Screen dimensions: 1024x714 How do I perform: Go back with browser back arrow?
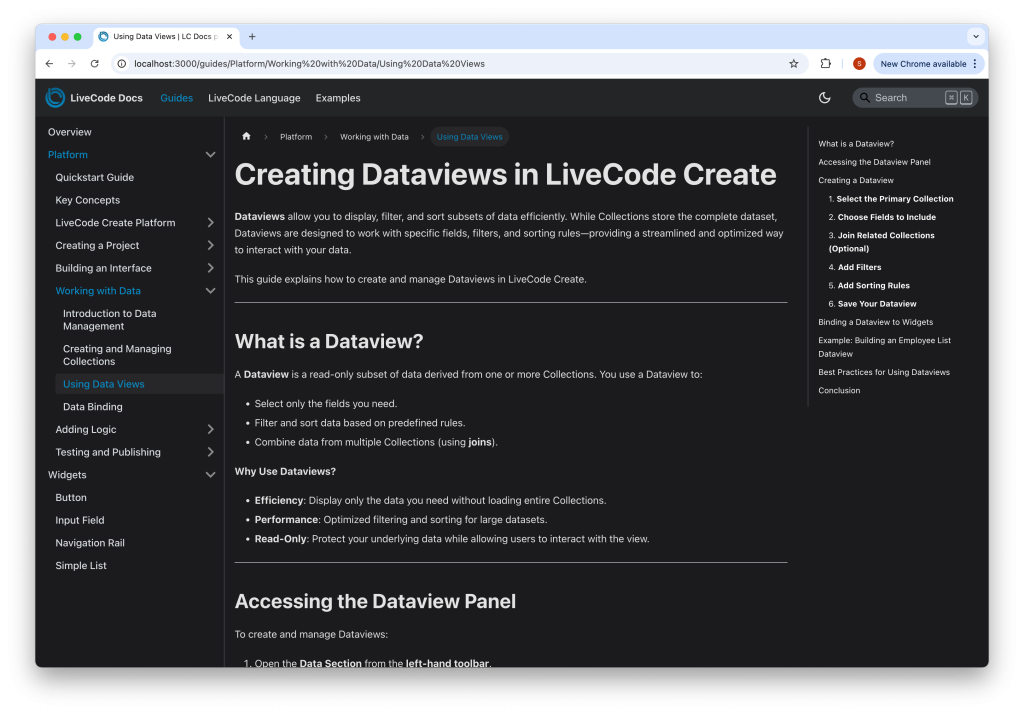49,64
